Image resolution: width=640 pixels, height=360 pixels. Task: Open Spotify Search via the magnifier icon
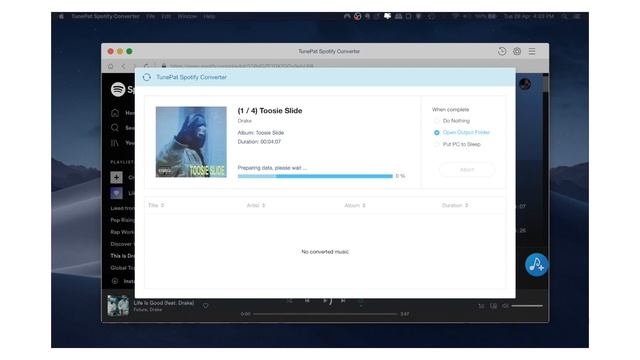pos(115,128)
